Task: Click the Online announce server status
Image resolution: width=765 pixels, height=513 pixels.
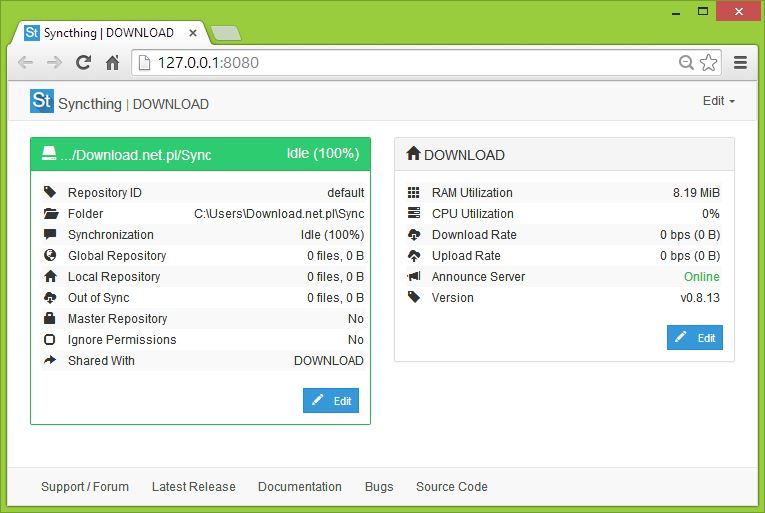Action: point(702,277)
